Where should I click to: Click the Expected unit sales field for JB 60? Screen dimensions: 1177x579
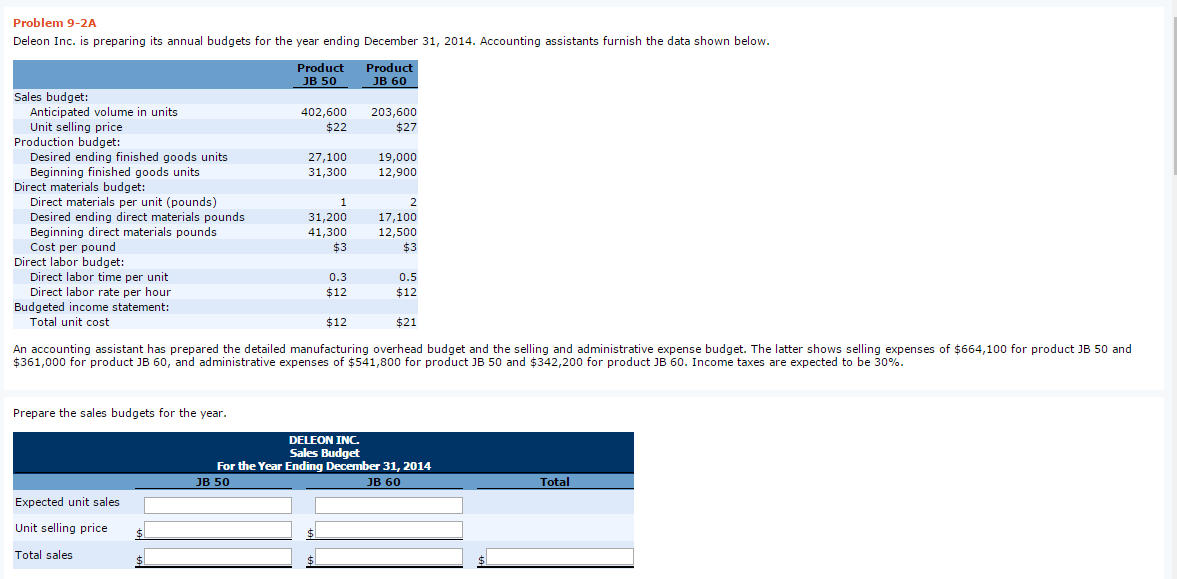(x=387, y=504)
